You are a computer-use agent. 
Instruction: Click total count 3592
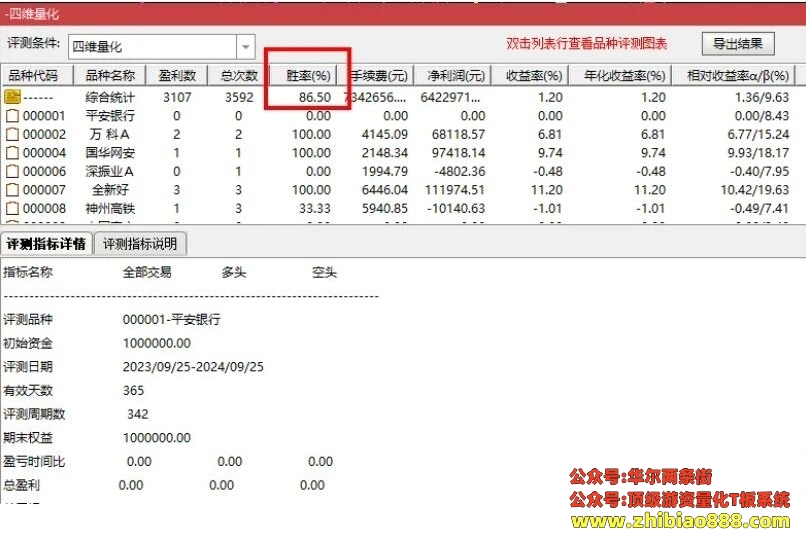[239, 97]
